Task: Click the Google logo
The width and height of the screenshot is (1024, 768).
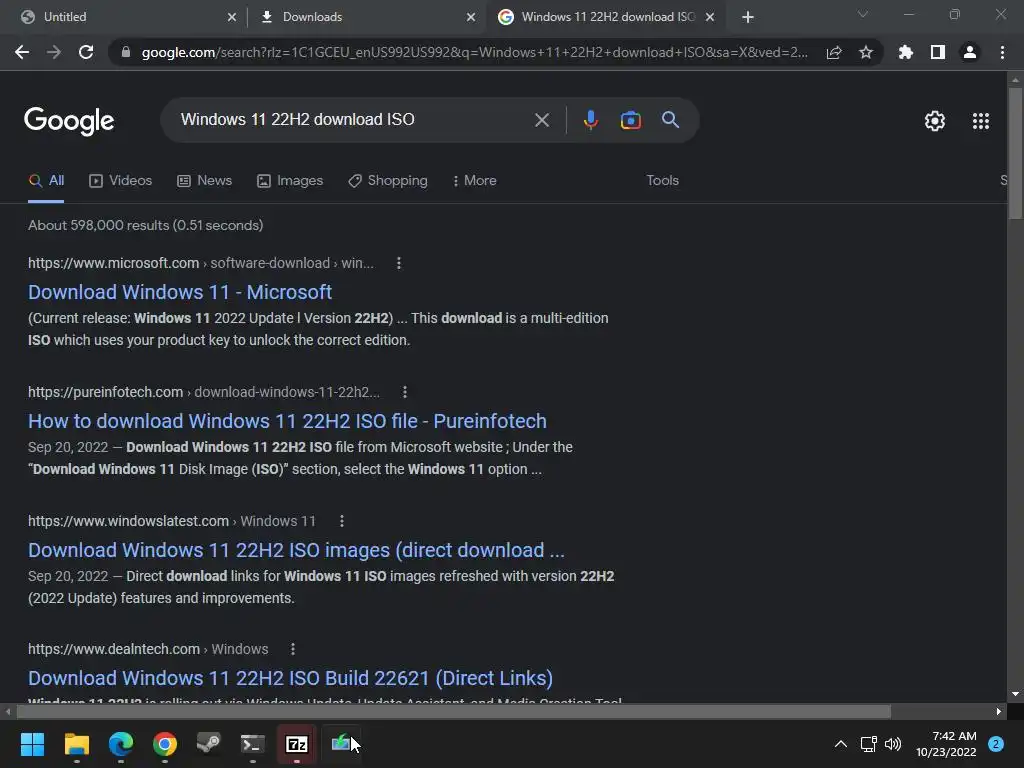Action: pos(69,121)
